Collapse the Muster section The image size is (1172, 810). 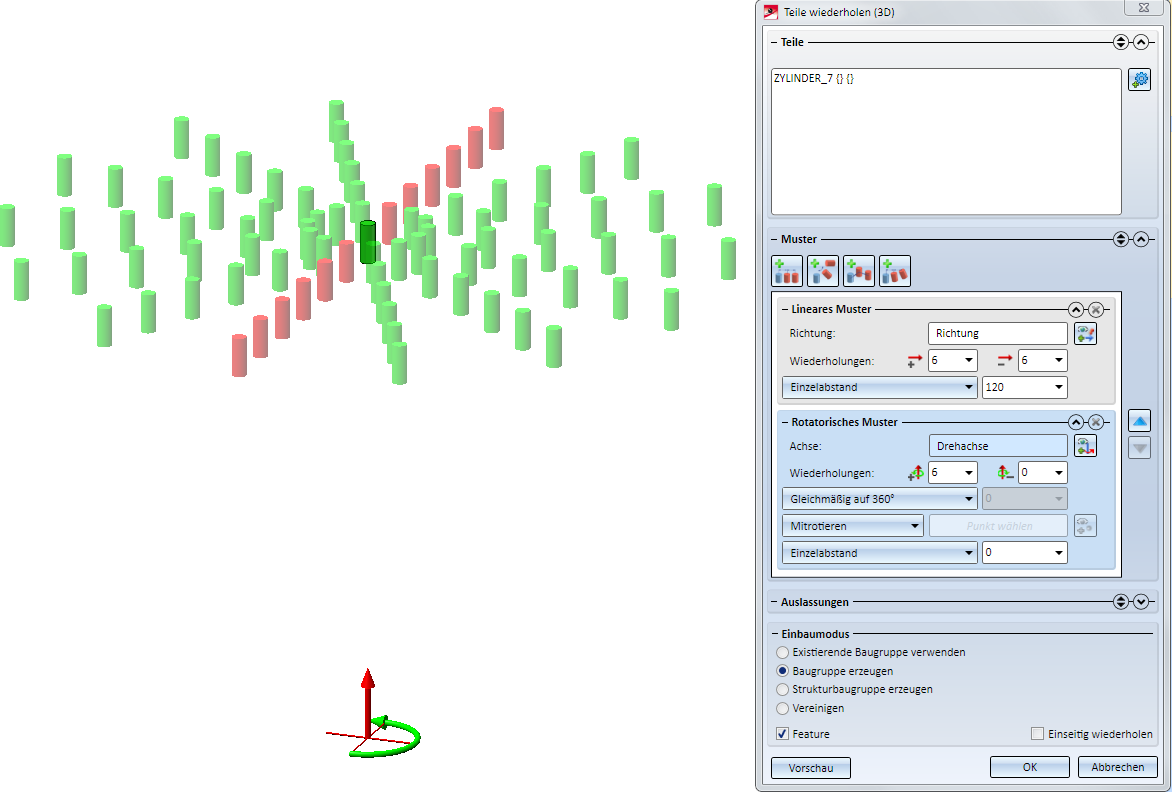1141,239
